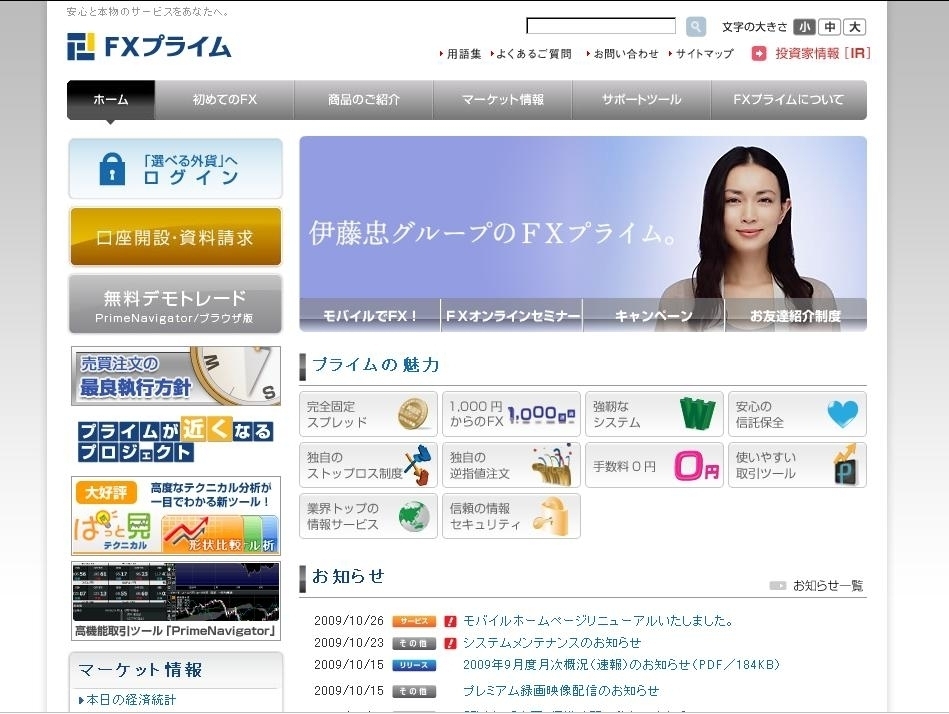949x714 pixels.
Task: Click the orange サービス tag on 2009/10/26
Action: point(414,621)
